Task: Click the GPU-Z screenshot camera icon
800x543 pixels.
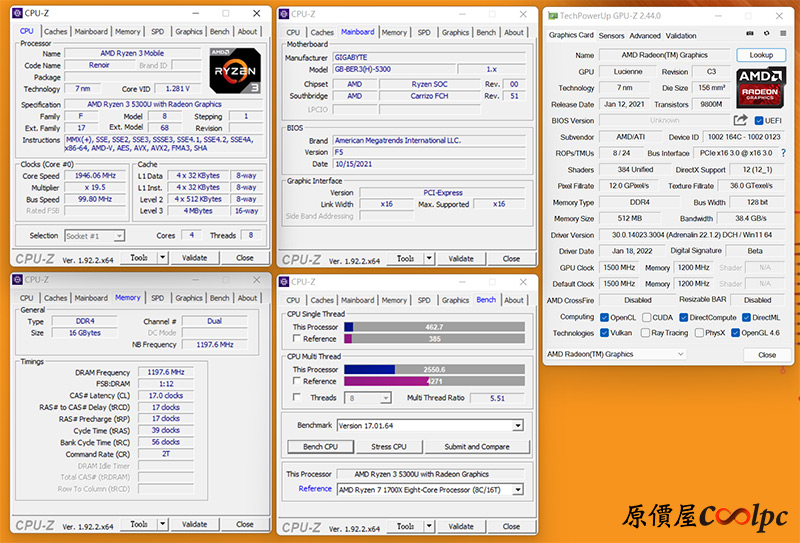Action: click(x=749, y=34)
